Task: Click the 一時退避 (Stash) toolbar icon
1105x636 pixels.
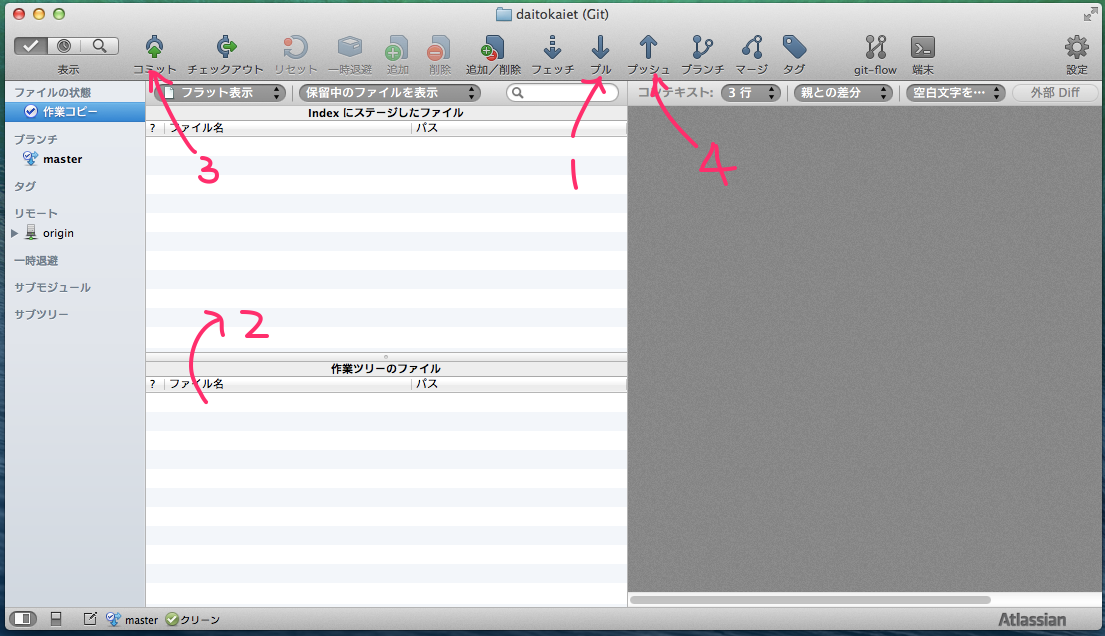Action: pos(350,47)
